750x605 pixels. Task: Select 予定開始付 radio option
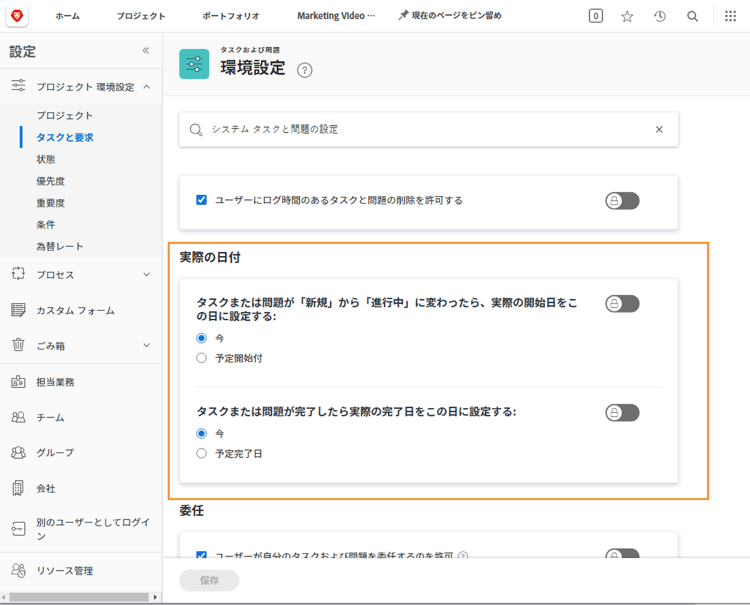pos(201,358)
